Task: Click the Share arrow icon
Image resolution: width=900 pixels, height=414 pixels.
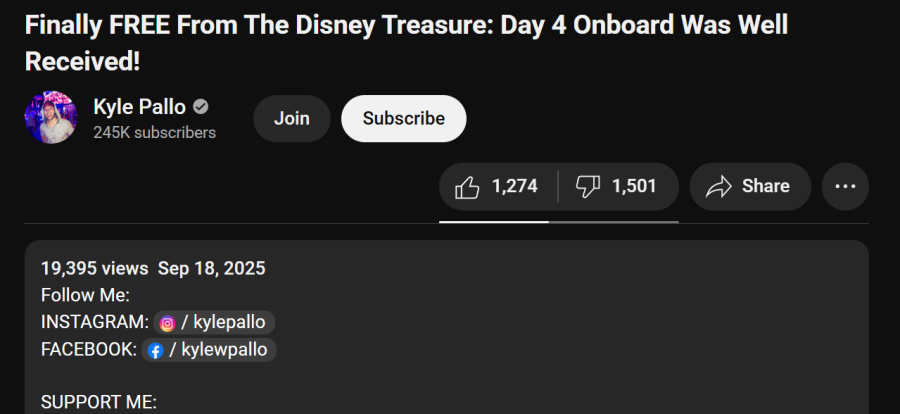Action: pyautogui.click(x=718, y=187)
